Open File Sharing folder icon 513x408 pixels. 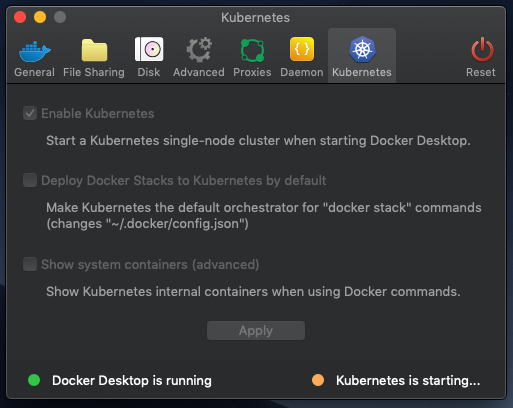[x=94, y=50]
